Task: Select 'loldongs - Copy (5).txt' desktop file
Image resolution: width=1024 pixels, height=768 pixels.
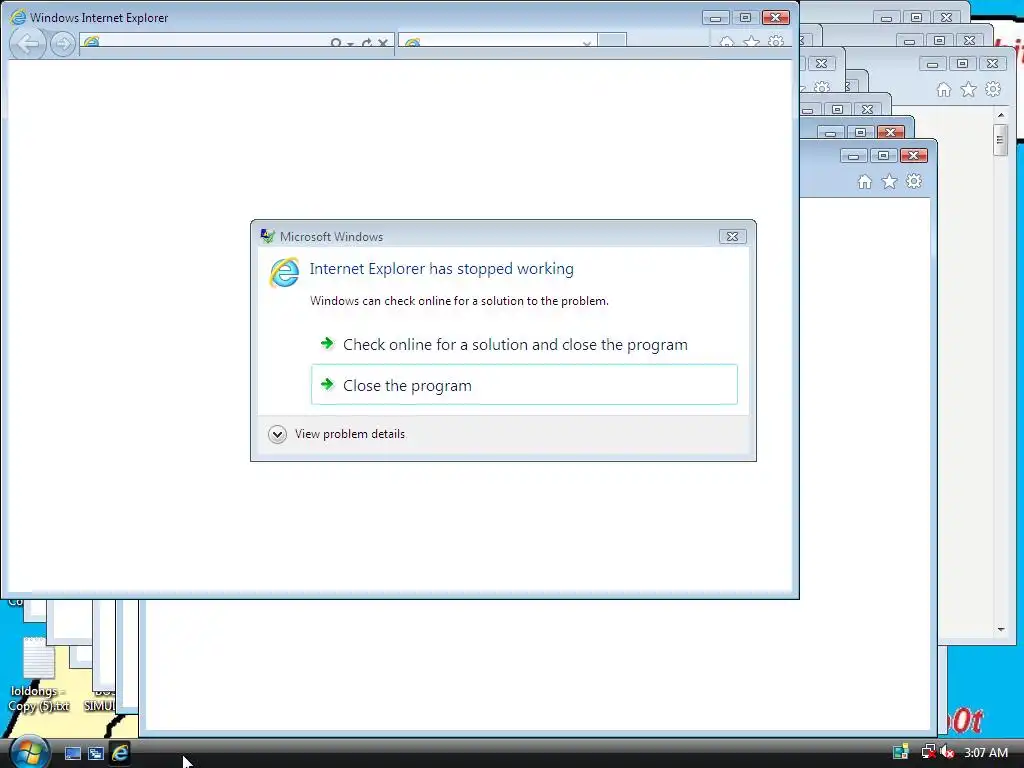Action: pyautogui.click(x=39, y=675)
